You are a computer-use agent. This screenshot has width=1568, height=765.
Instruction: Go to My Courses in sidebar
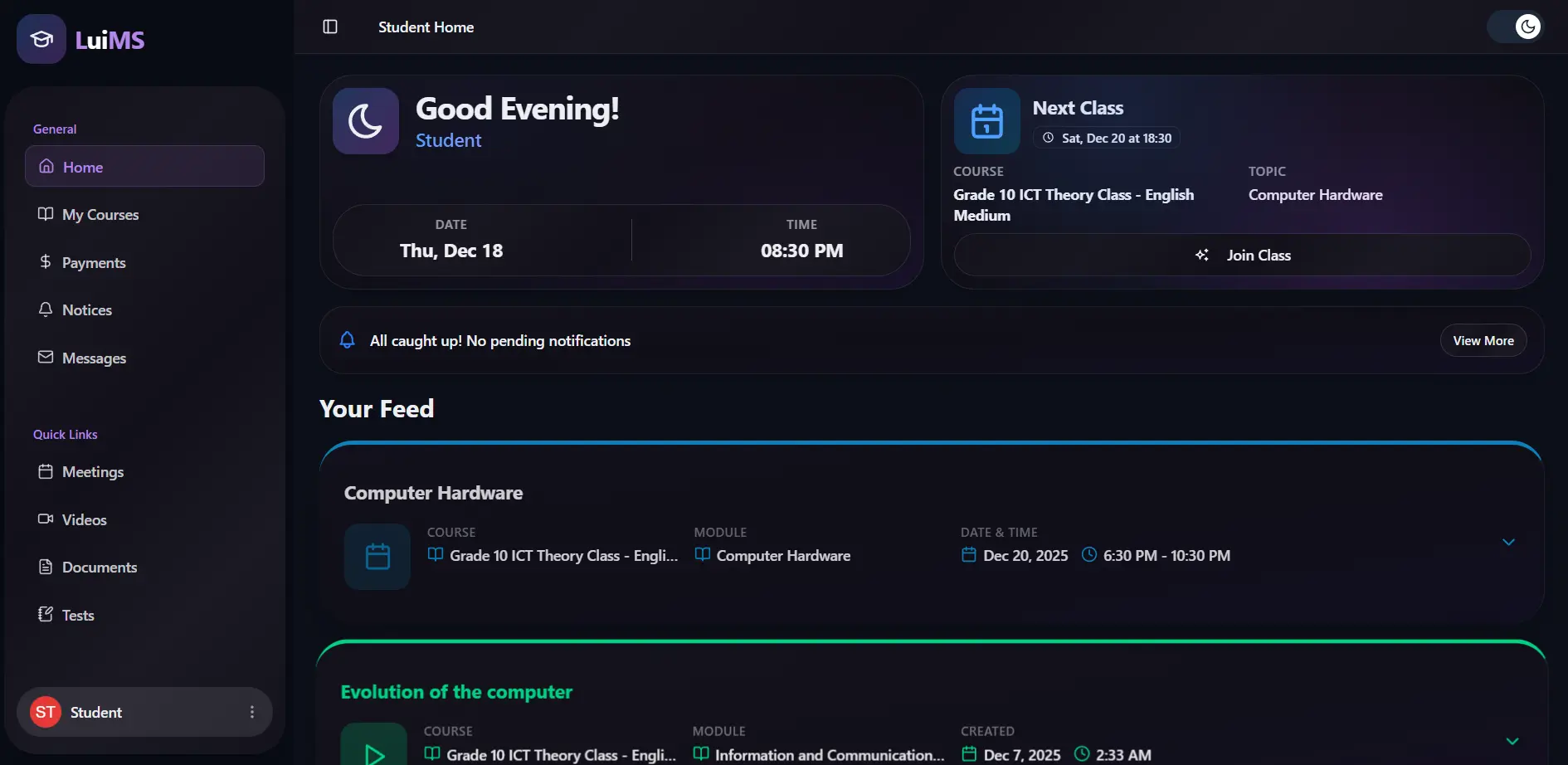(100, 215)
